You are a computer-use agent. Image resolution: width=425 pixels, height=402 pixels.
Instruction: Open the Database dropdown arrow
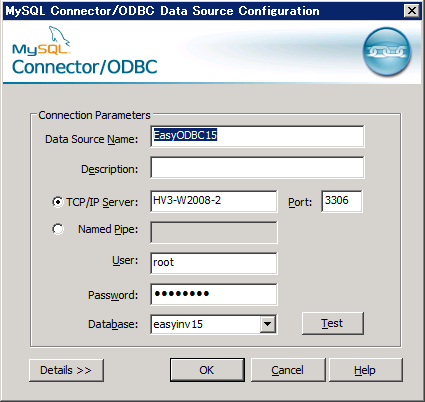tap(268, 324)
